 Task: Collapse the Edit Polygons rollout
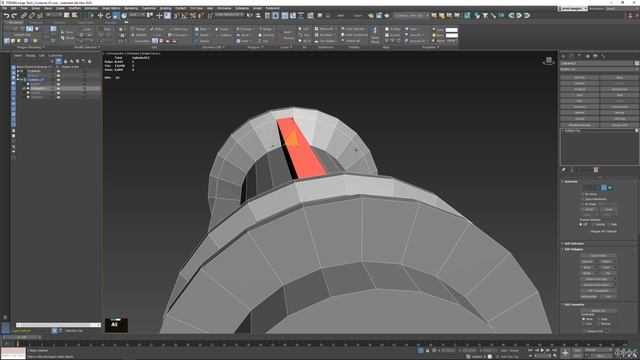tap(573, 249)
